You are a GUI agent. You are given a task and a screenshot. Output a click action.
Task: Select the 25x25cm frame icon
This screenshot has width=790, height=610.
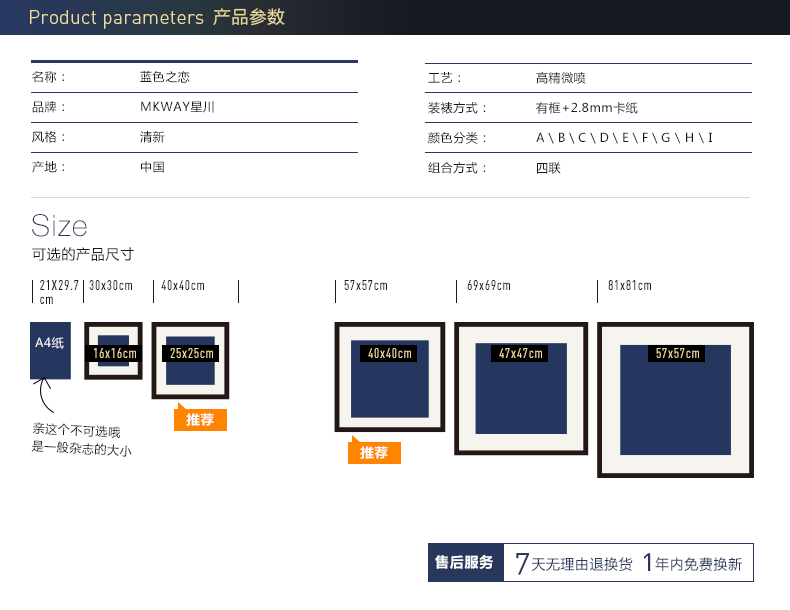[190, 361]
